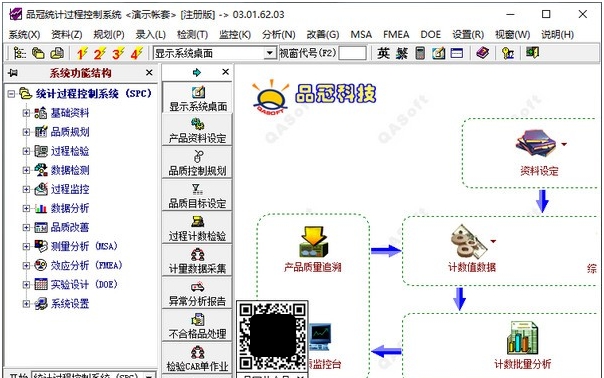604x378 pixels.
Task: Click the 异常分析报告 shortcut button
Action: coord(197,292)
